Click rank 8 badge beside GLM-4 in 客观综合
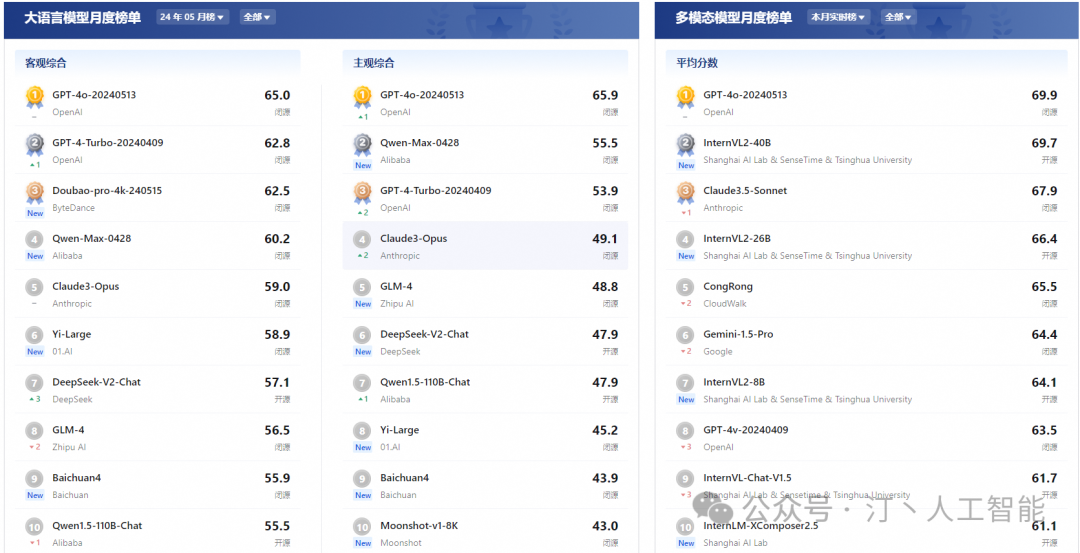 [34, 431]
